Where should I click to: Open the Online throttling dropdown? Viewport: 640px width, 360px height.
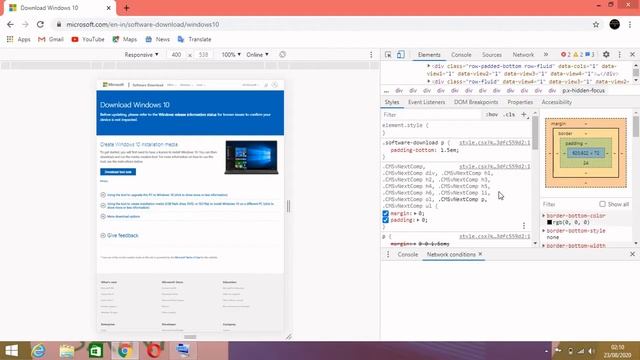tap(258, 55)
